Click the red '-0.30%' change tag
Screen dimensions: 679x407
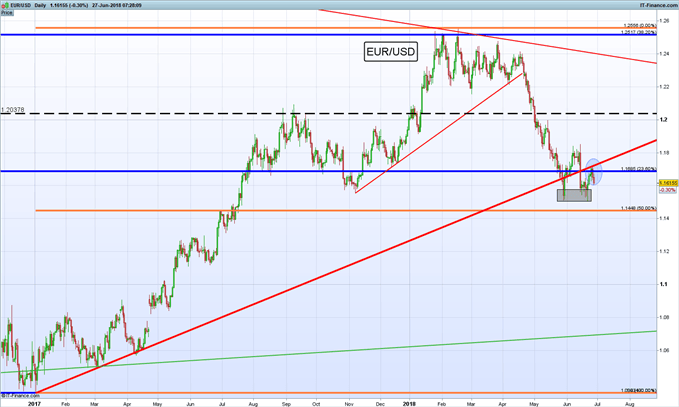pyautogui.click(x=667, y=190)
